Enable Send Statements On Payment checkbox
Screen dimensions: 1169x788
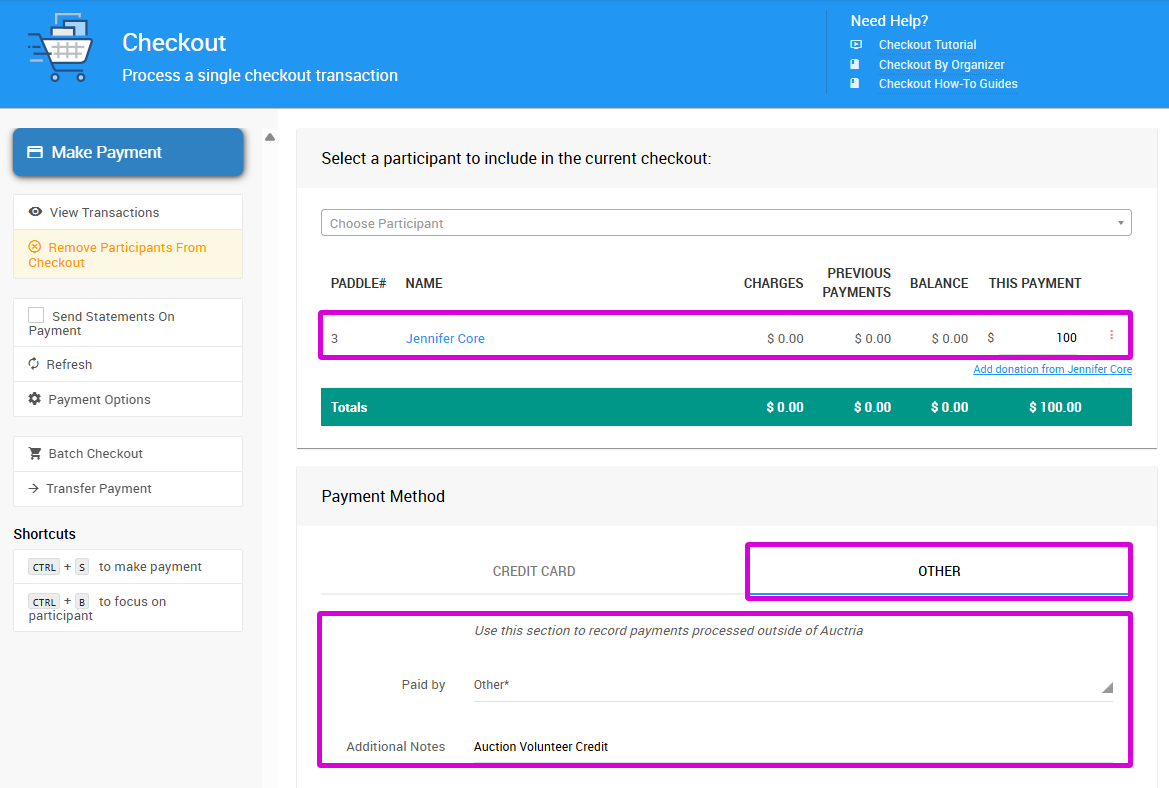point(37,315)
